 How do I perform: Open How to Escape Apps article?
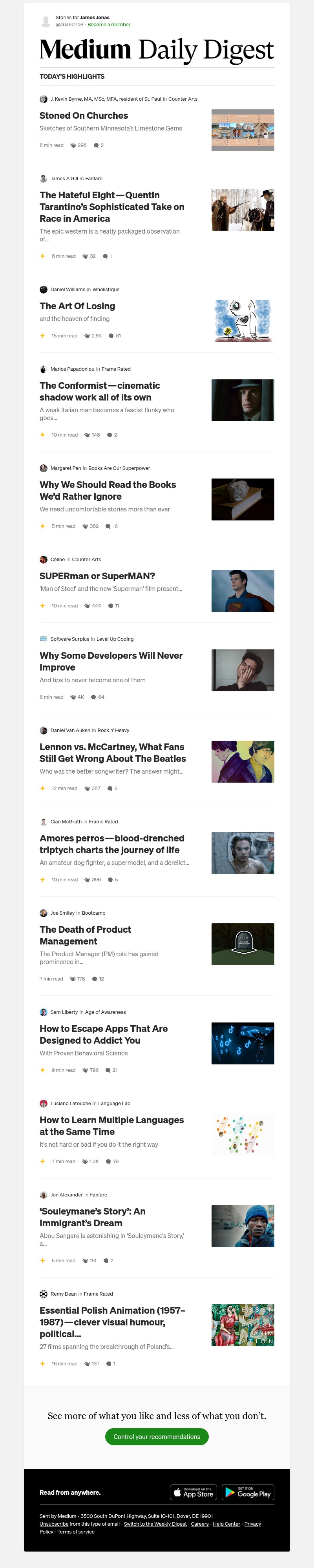(104, 1035)
